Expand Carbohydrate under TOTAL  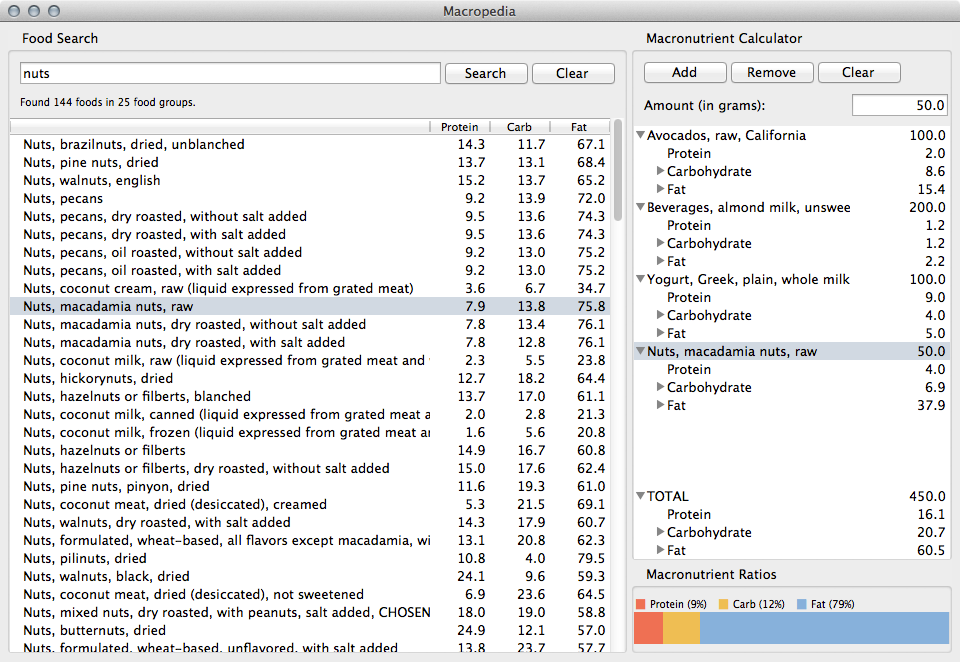[660, 532]
